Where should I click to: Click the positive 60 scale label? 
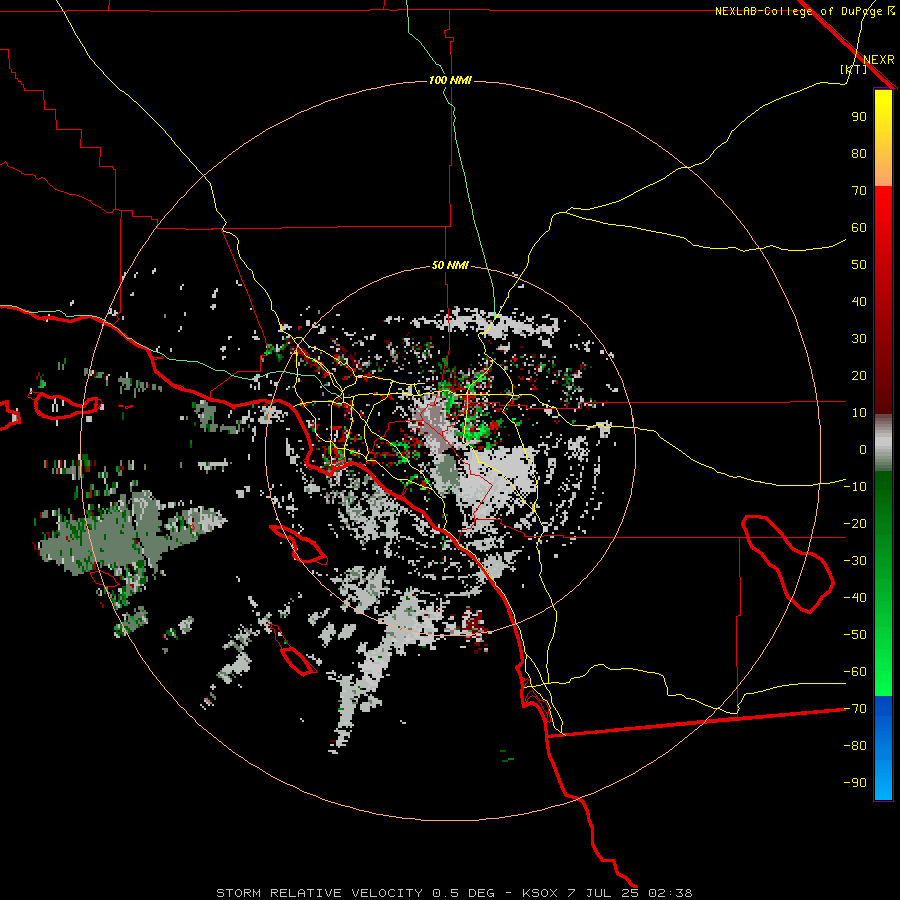(x=859, y=227)
